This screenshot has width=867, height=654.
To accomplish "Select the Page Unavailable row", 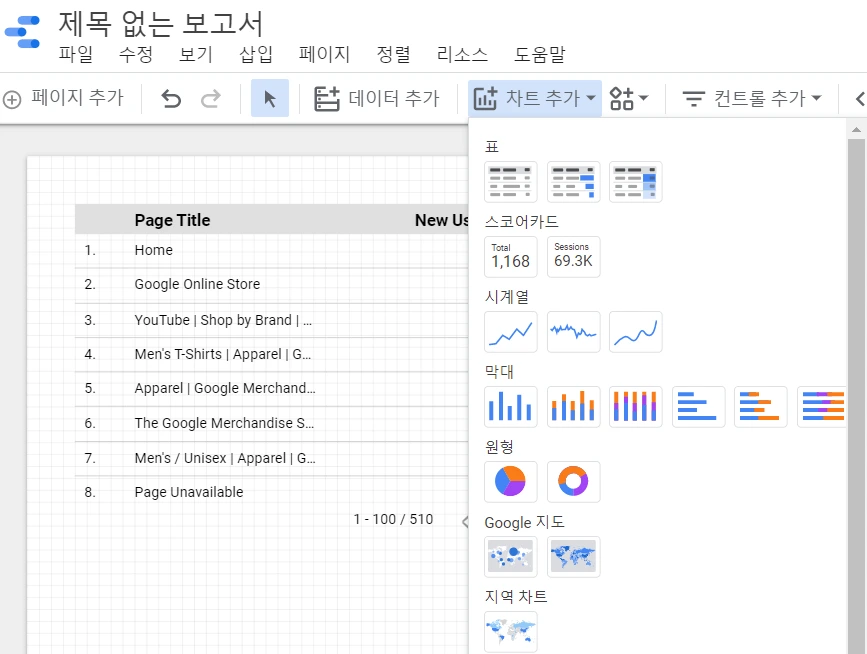I will 272,492.
